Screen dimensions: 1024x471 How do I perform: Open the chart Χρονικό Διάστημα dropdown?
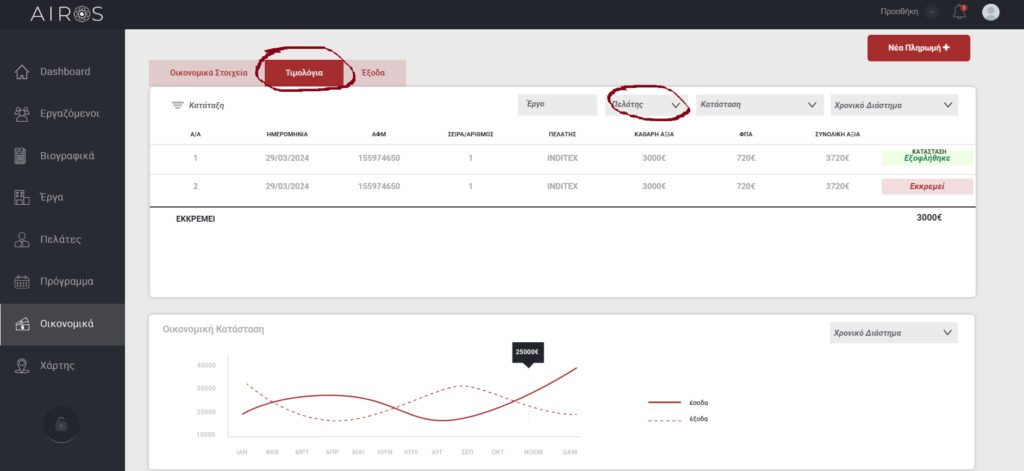click(x=893, y=333)
